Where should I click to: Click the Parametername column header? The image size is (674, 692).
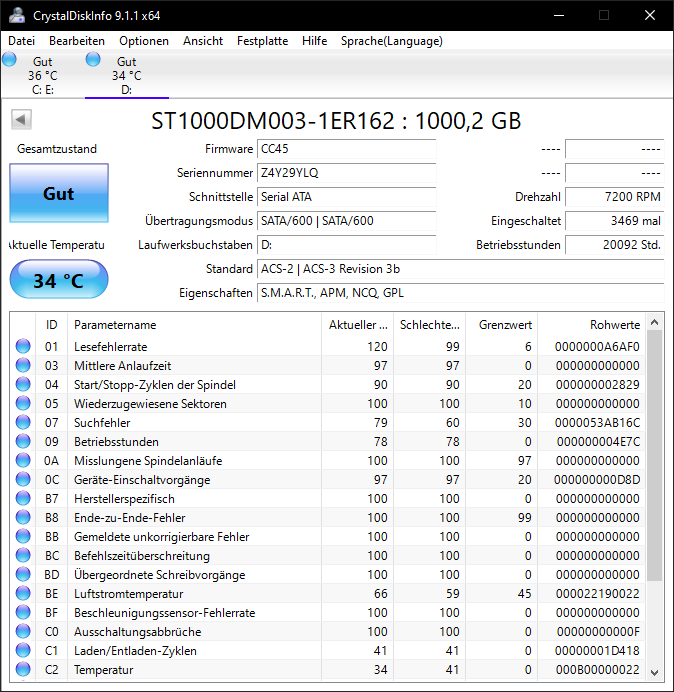pos(194,325)
